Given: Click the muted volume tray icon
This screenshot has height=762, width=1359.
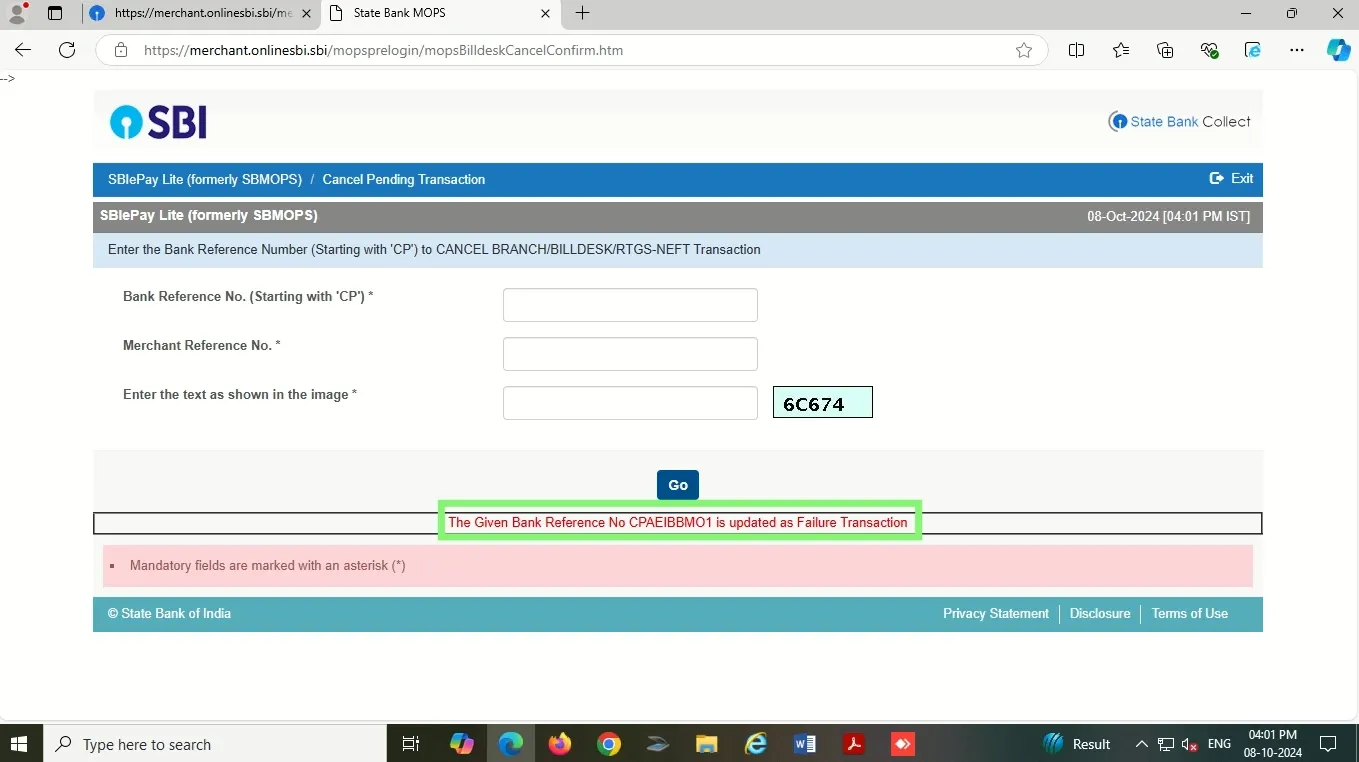Looking at the screenshot, I should pyautogui.click(x=1190, y=744).
